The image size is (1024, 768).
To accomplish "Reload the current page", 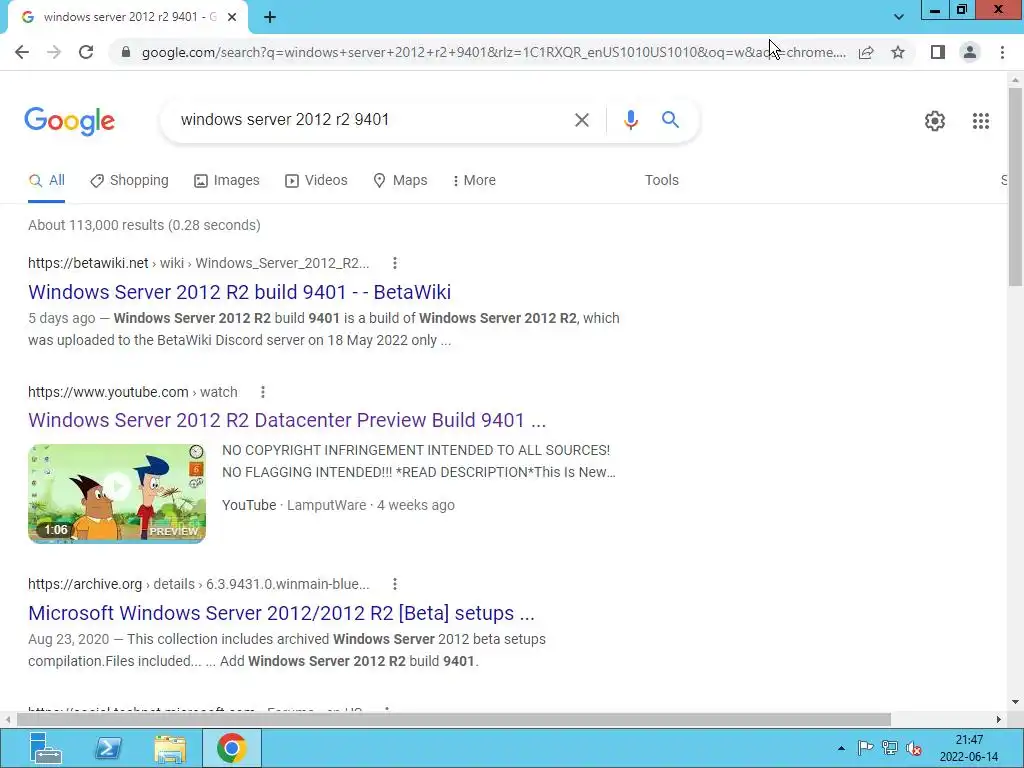I will (86, 52).
